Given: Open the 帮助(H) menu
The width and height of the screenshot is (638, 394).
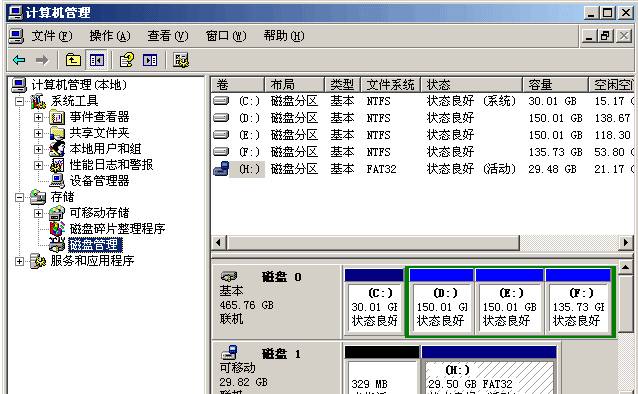Looking at the screenshot, I should [x=284, y=36].
